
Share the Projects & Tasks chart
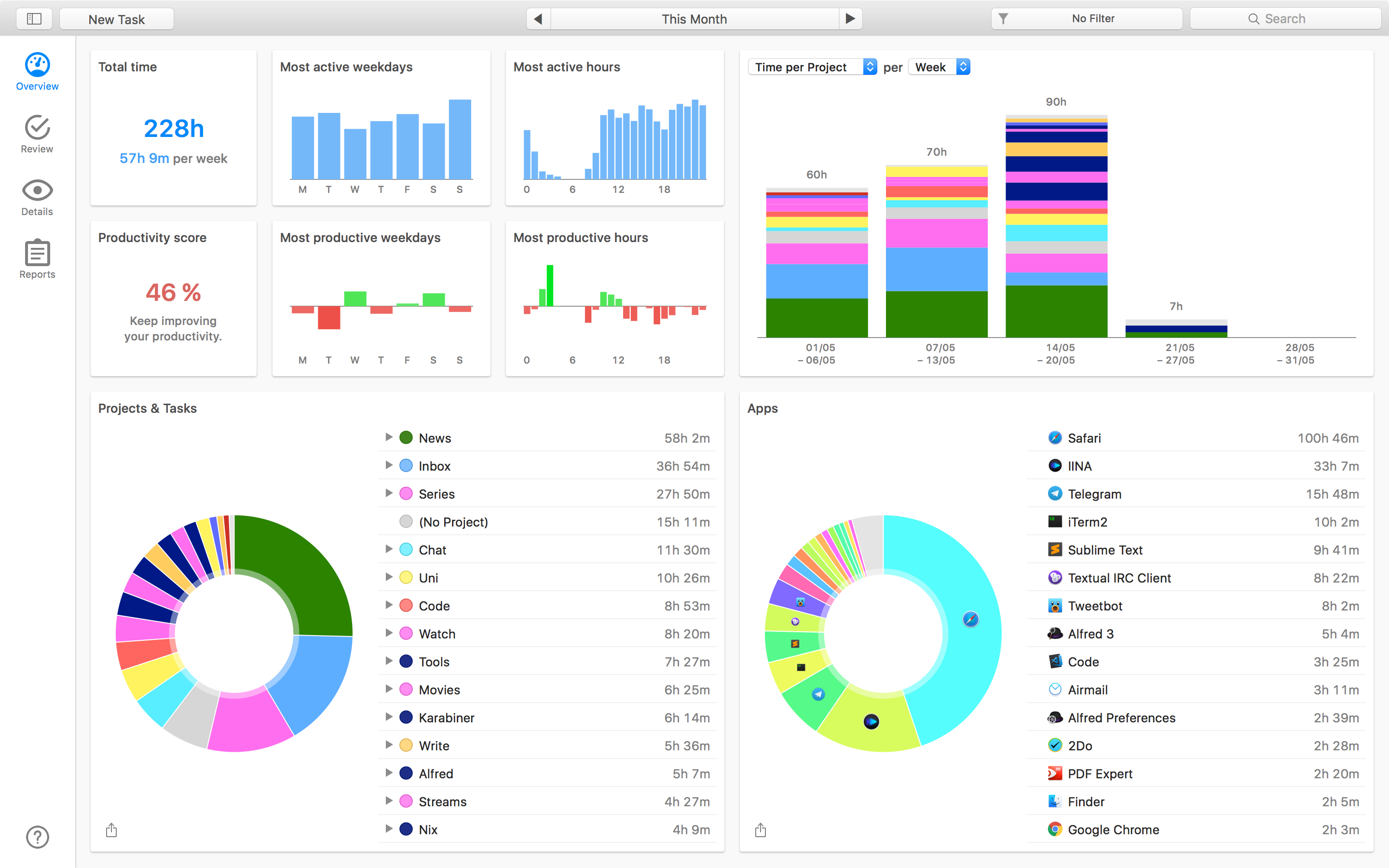coord(111,829)
